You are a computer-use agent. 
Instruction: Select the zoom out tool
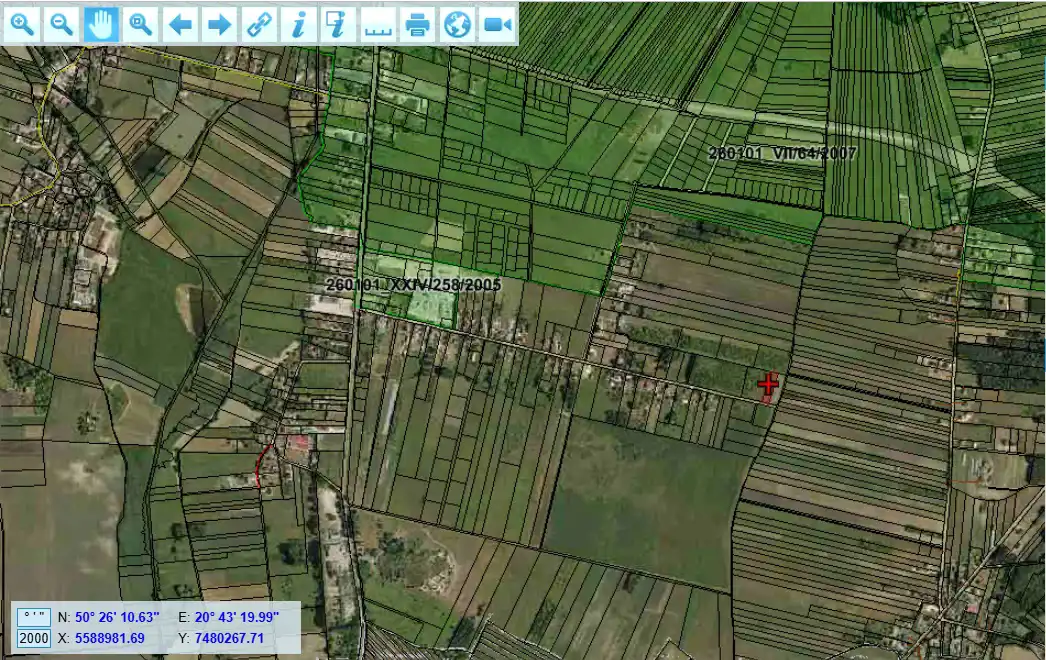click(x=62, y=24)
